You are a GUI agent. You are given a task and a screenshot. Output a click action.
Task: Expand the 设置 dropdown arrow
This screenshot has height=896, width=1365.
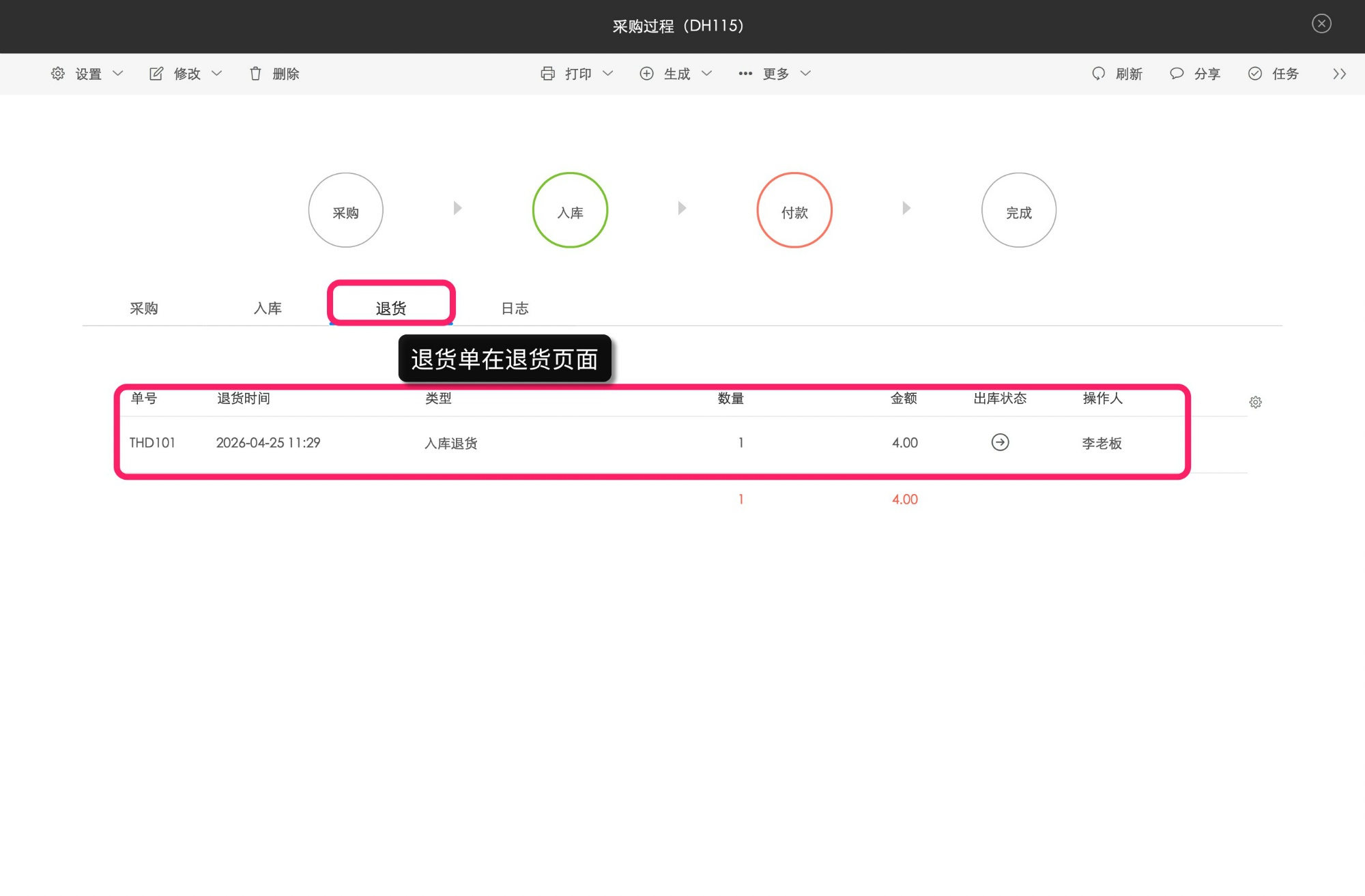pos(118,74)
